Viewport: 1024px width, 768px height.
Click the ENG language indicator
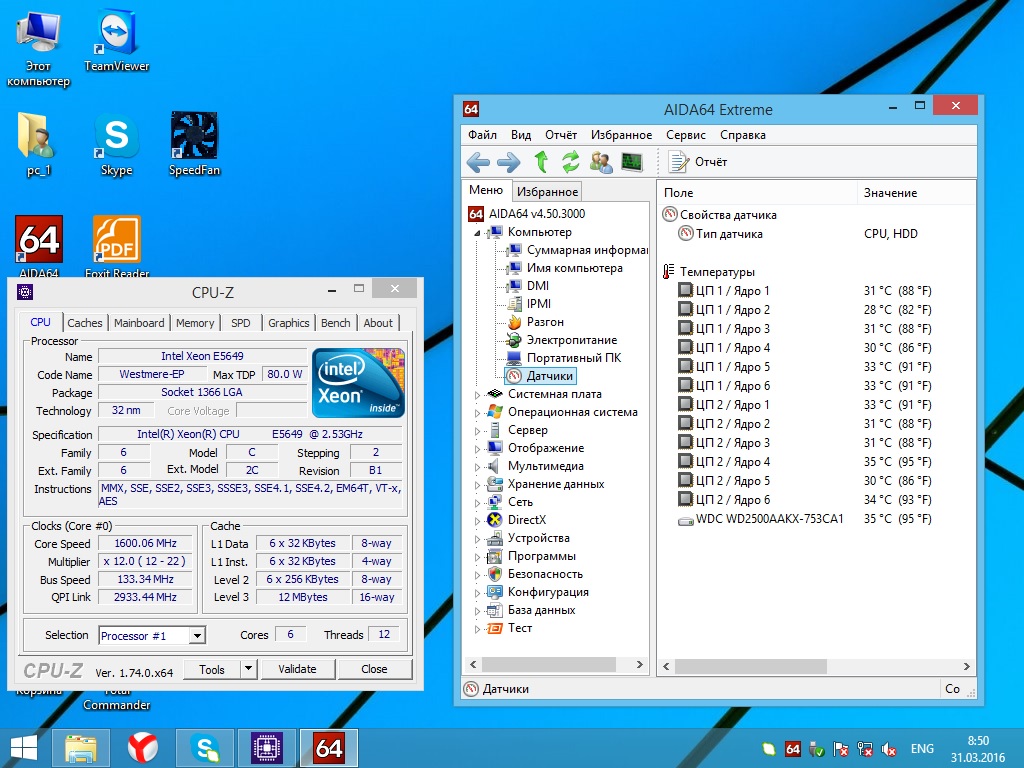[x=922, y=749]
